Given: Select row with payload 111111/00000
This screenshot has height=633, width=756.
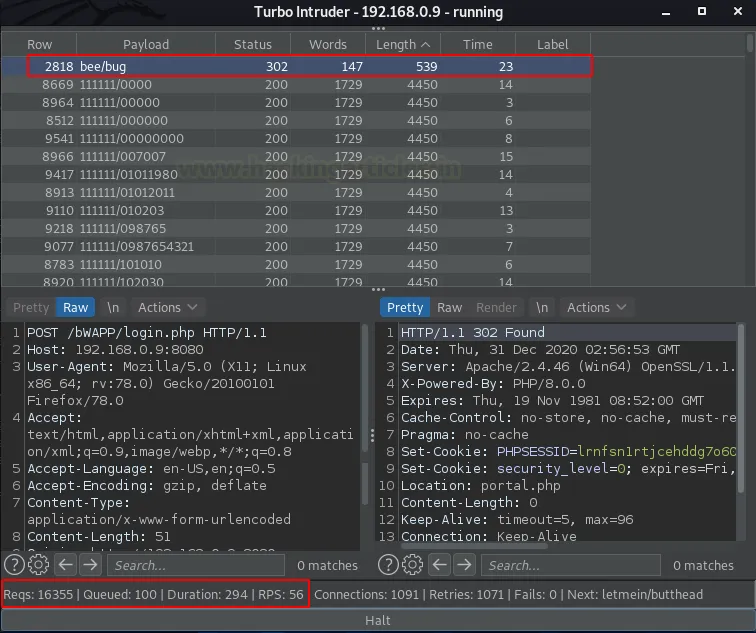Looking at the screenshot, I should click(296, 102).
